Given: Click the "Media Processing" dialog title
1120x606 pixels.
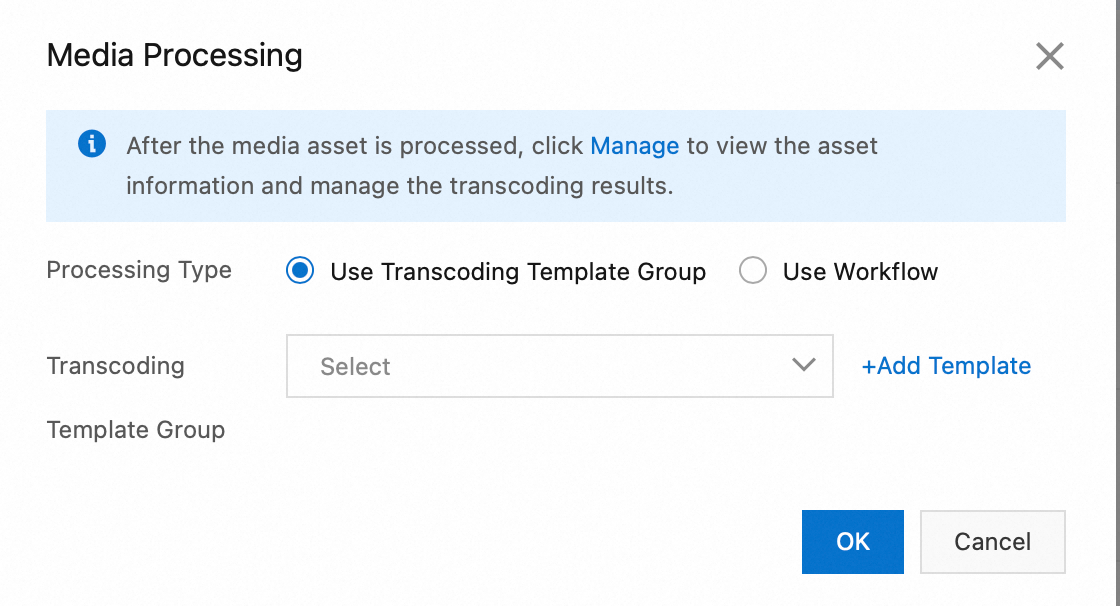Looking at the screenshot, I should click(x=174, y=55).
